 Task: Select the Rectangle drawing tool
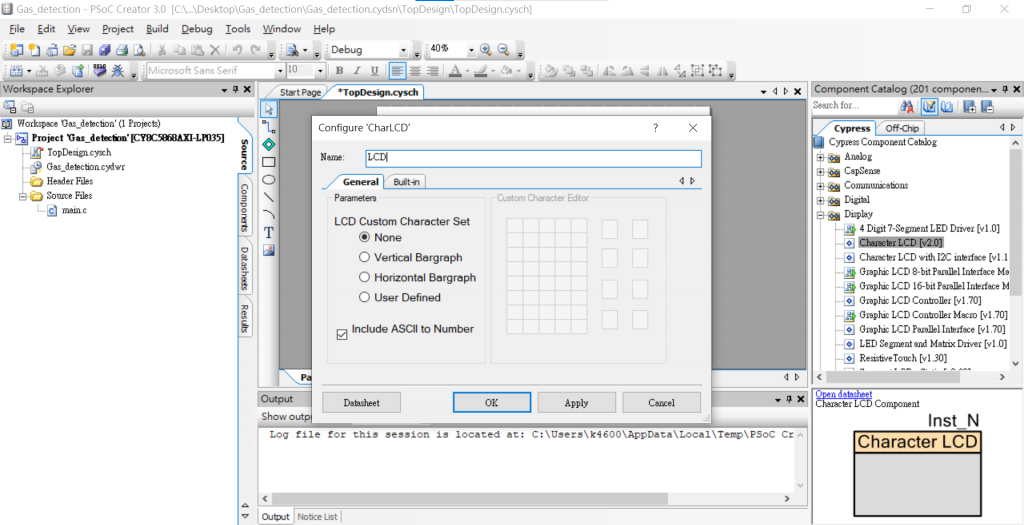click(x=268, y=161)
